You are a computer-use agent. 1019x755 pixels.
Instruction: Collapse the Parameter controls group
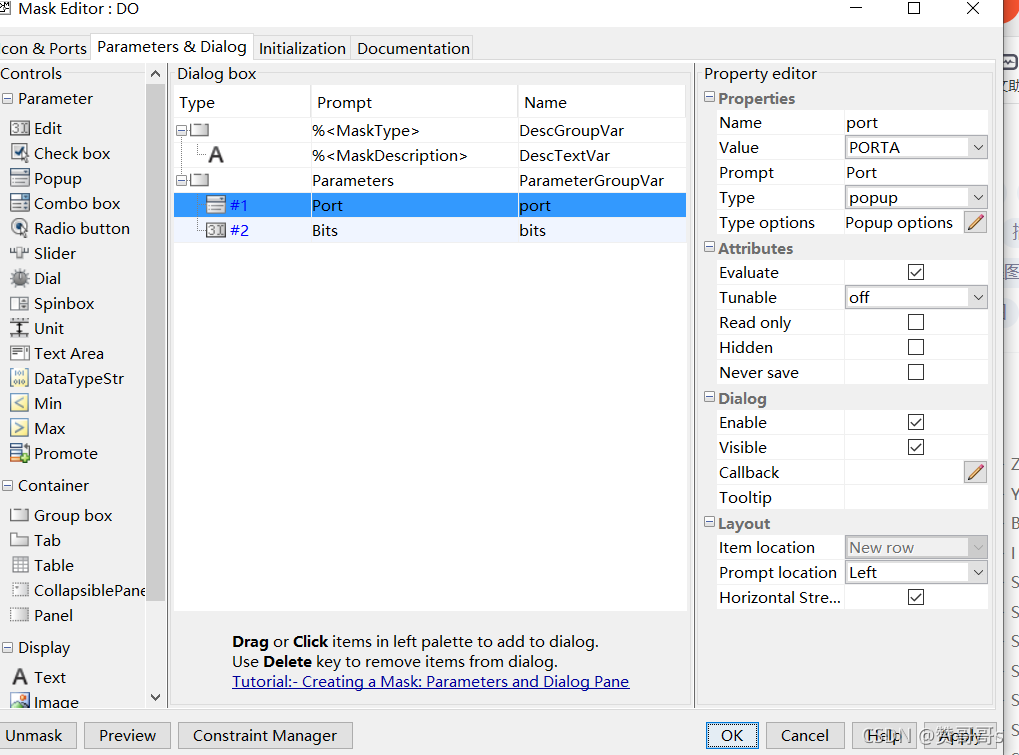pos(8,99)
